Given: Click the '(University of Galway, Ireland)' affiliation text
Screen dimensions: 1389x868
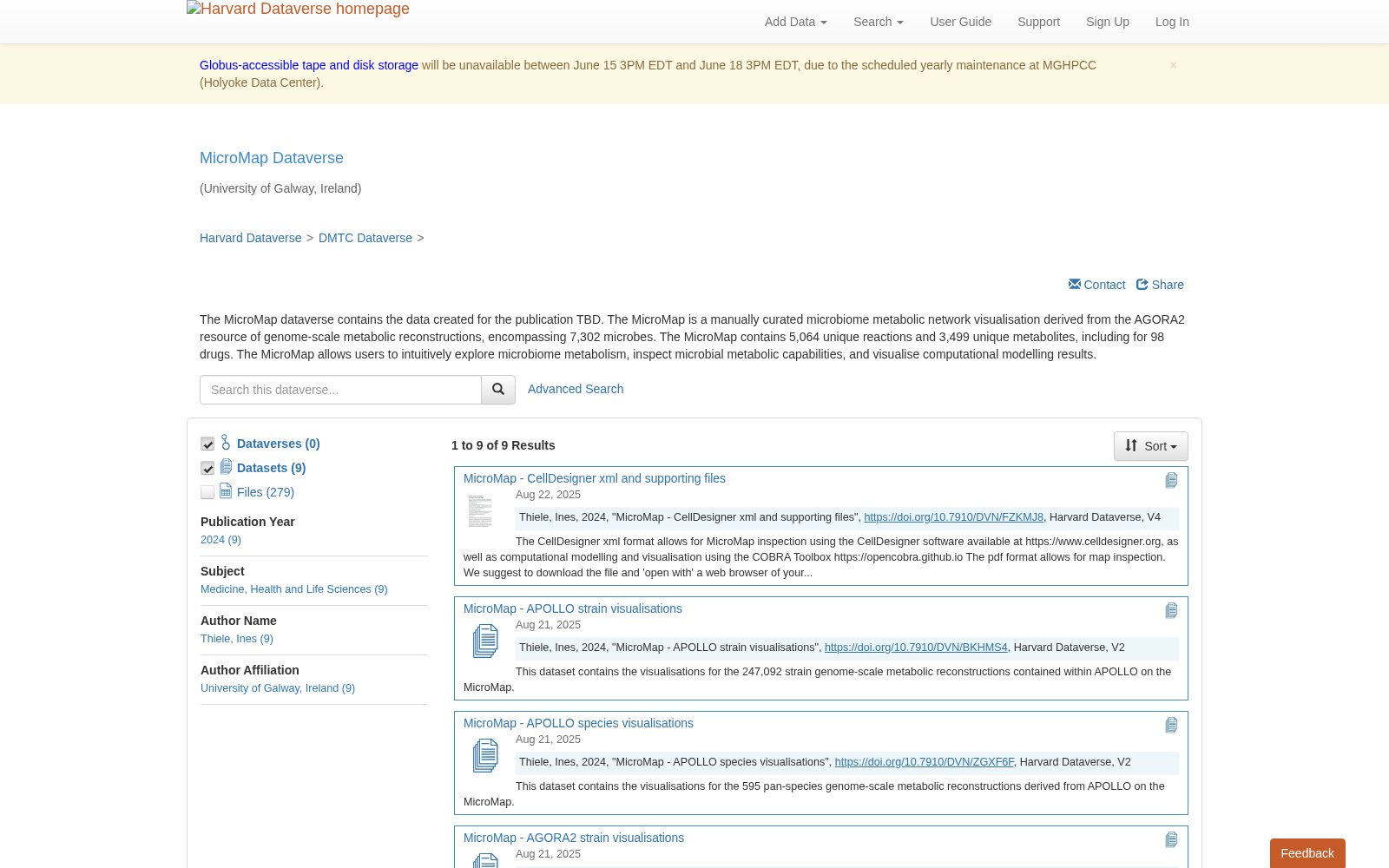Looking at the screenshot, I should tap(280, 188).
